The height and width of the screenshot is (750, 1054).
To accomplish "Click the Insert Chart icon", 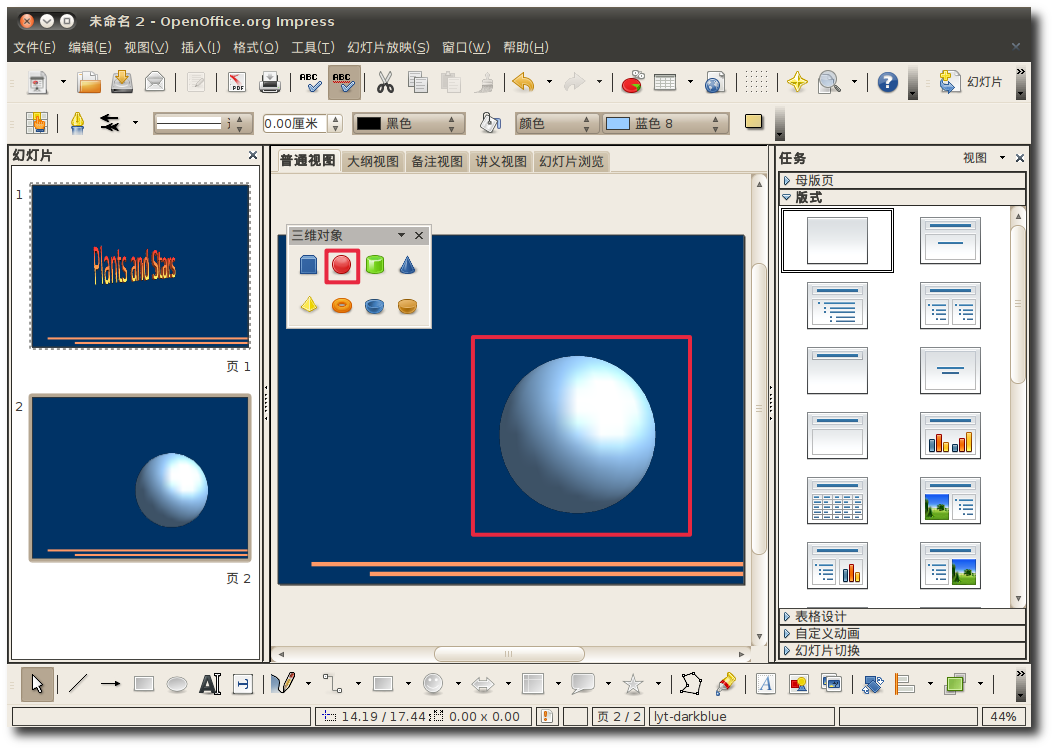I will pyautogui.click(x=632, y=82).
